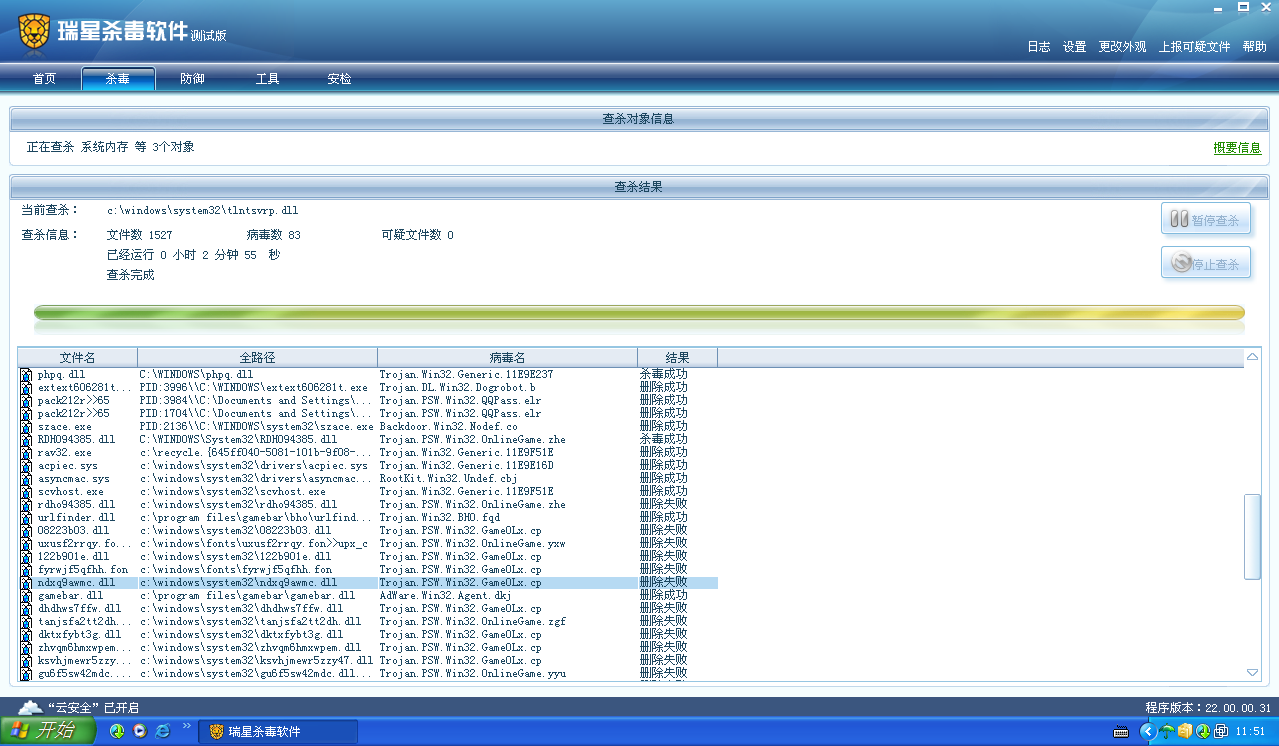
Task: Click the system clock showing 11:51
Action: (x=1250, y=732)
